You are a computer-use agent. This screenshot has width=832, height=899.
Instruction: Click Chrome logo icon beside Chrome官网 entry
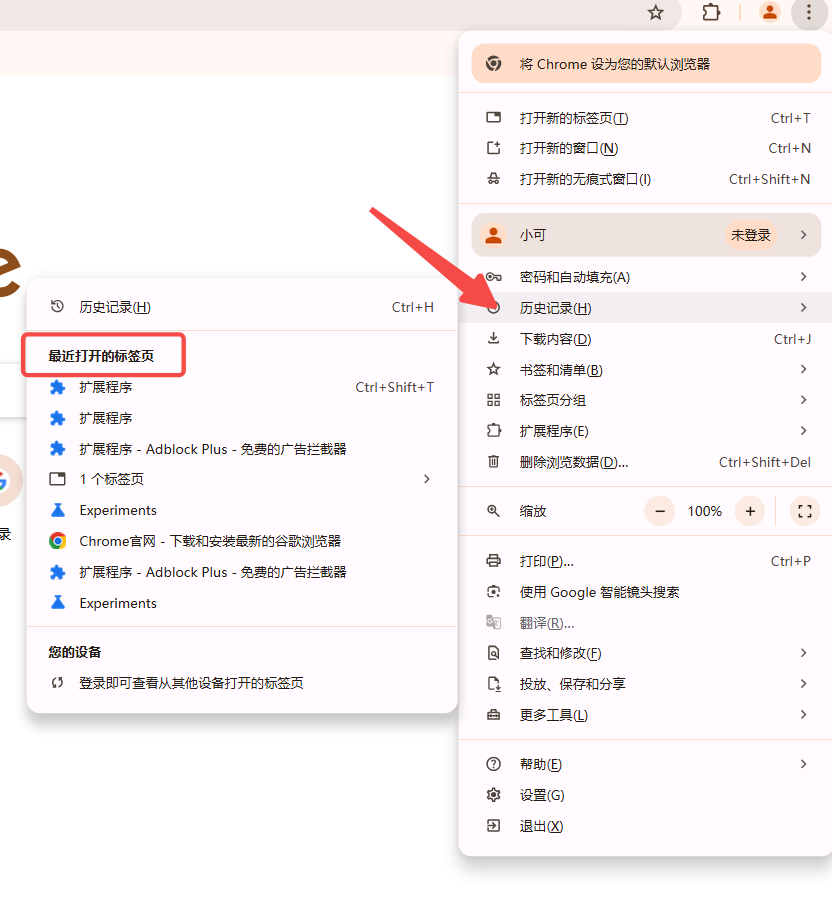(57, 541)
